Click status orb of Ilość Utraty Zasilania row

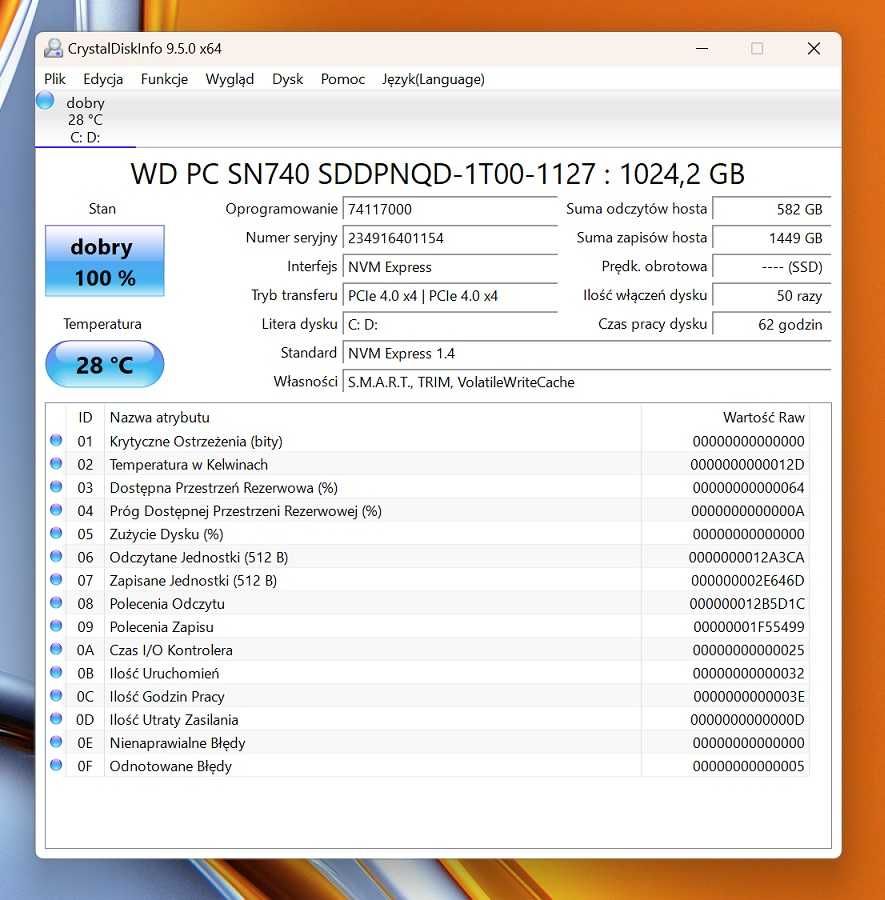[56, 719]
